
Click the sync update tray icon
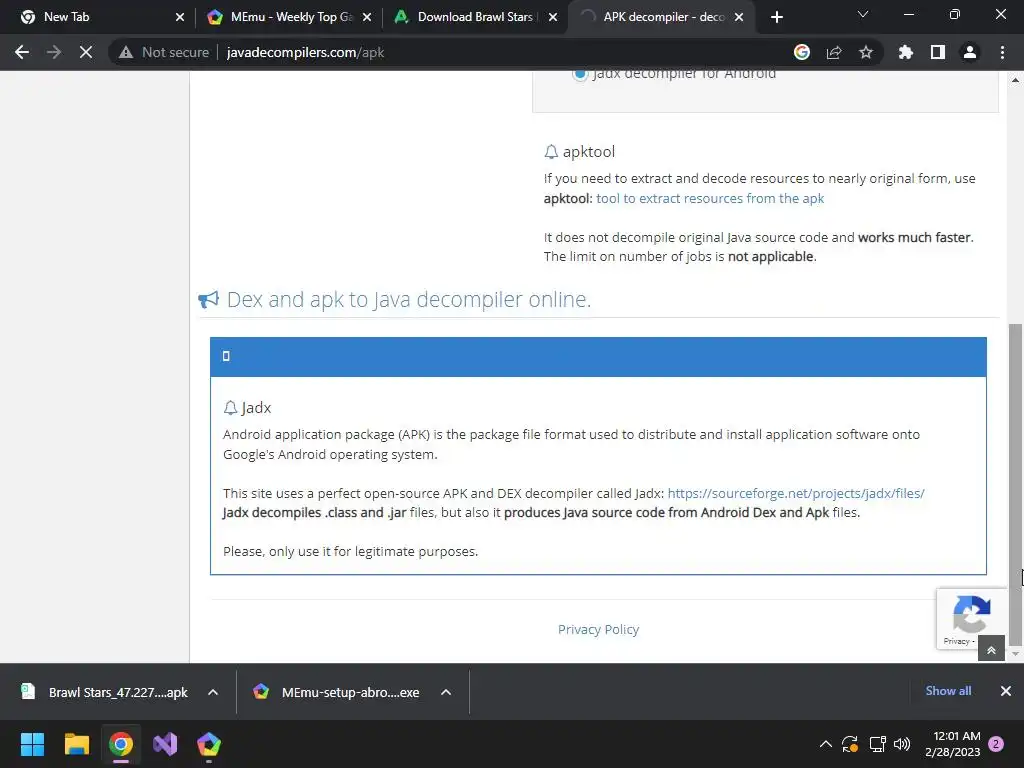tap(850, 744)
